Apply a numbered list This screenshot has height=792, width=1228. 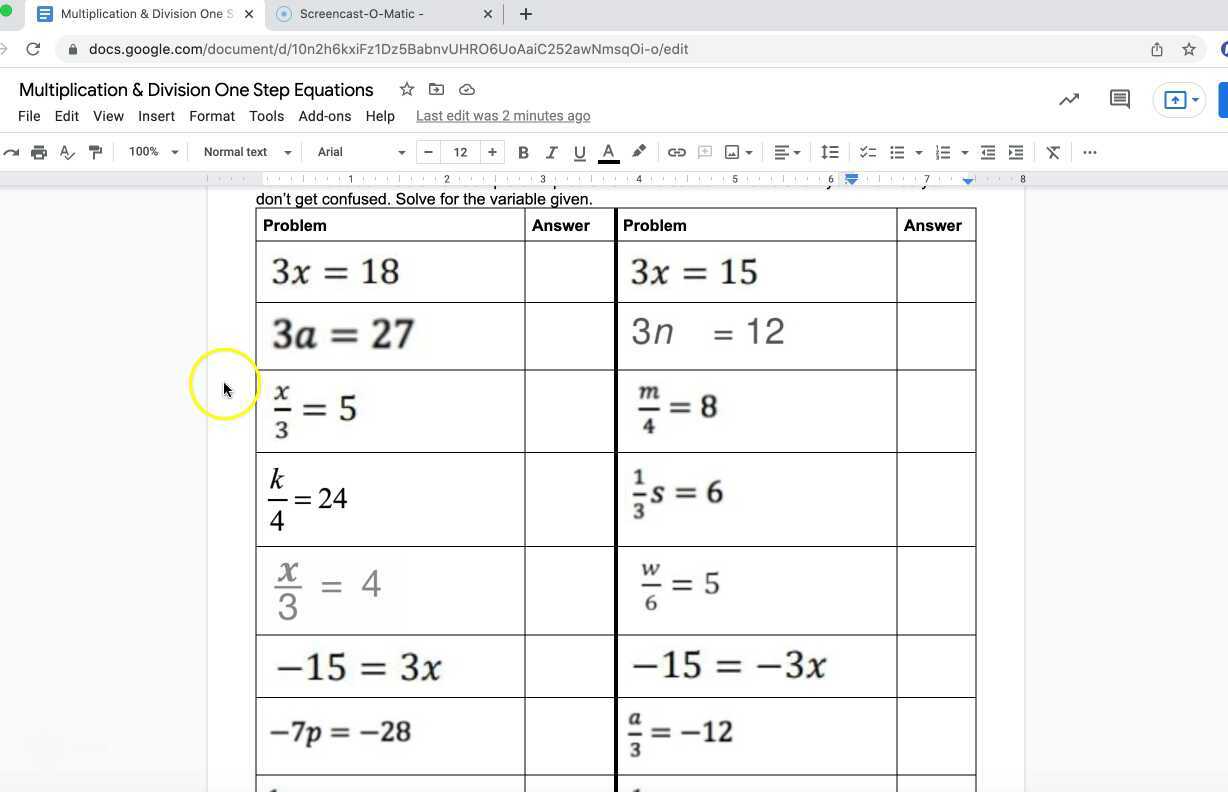[942, 152]
